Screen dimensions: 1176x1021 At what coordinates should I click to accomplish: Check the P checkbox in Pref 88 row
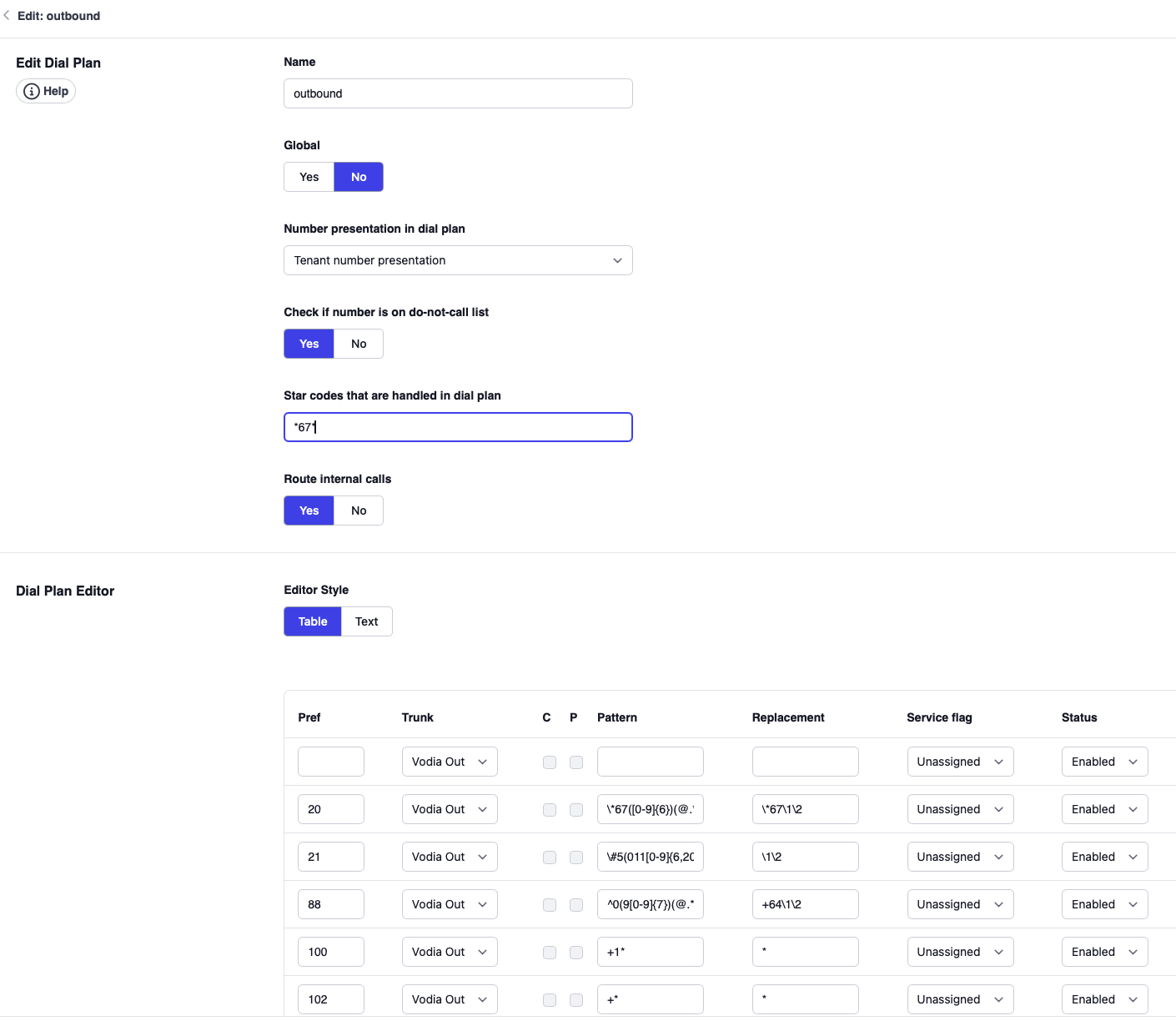tap(576, 904)
